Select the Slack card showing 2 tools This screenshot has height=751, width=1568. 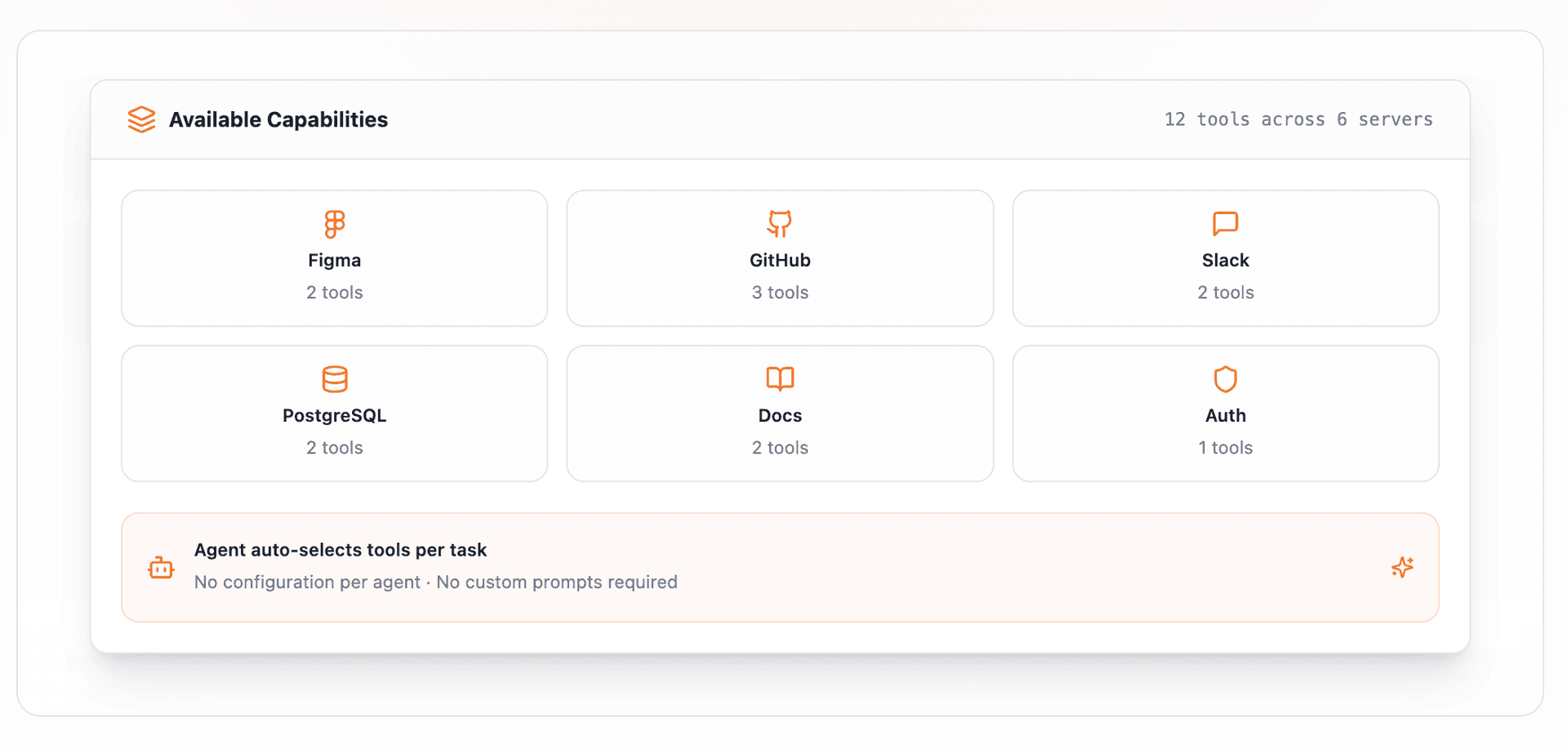[1225, 257]
